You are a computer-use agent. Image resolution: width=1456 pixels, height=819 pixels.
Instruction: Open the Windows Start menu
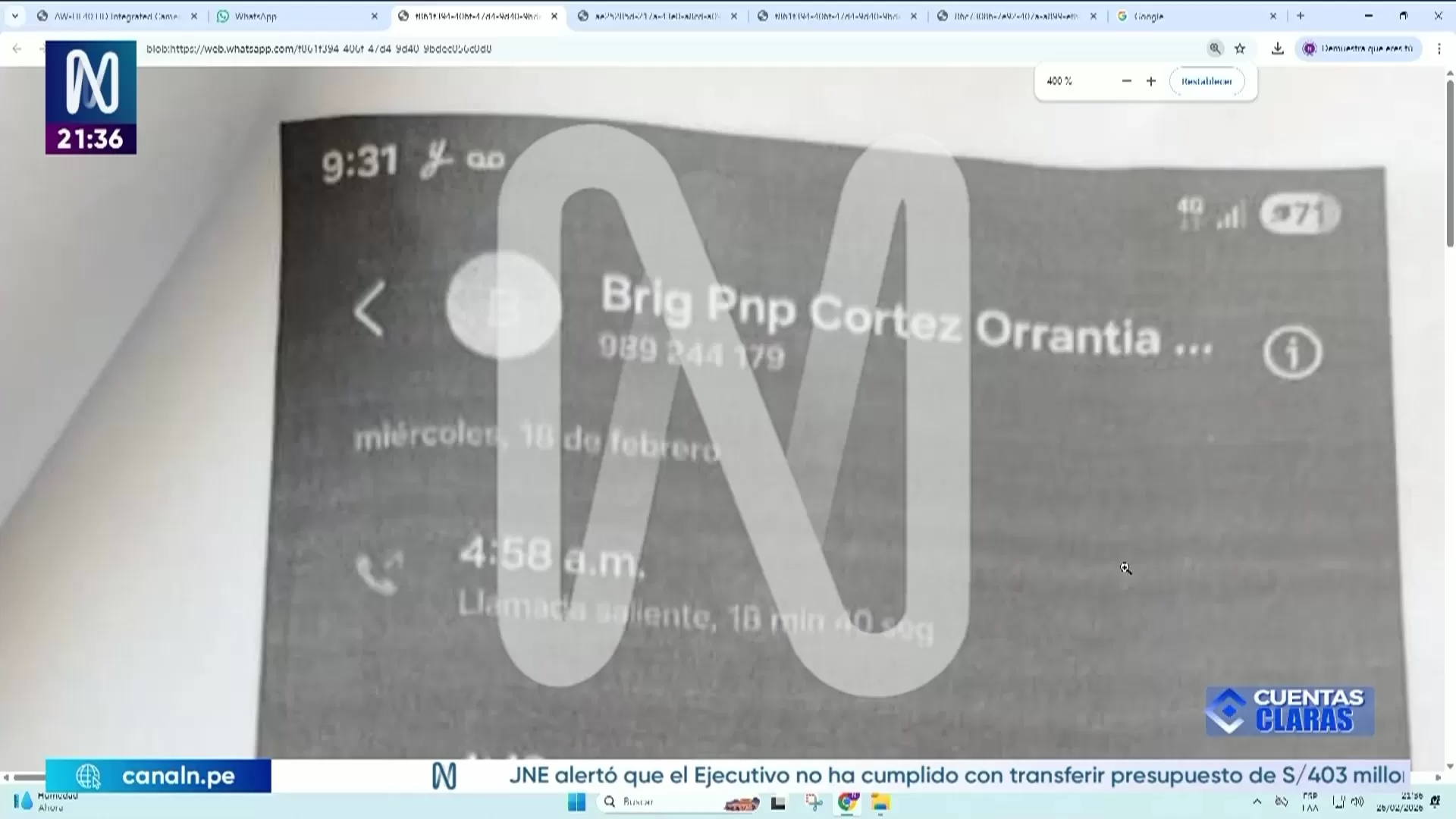click(576, 802)
